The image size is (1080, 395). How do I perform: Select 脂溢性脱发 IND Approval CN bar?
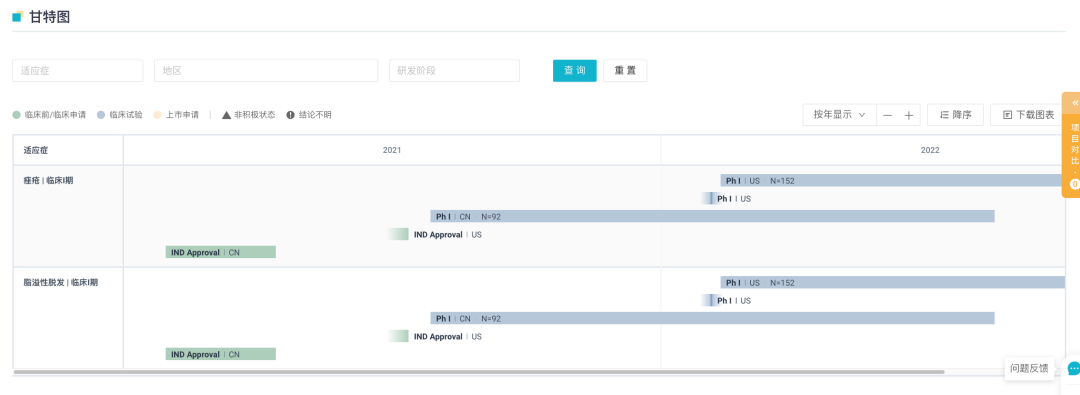pyautogui.click(x=220, y=354)
